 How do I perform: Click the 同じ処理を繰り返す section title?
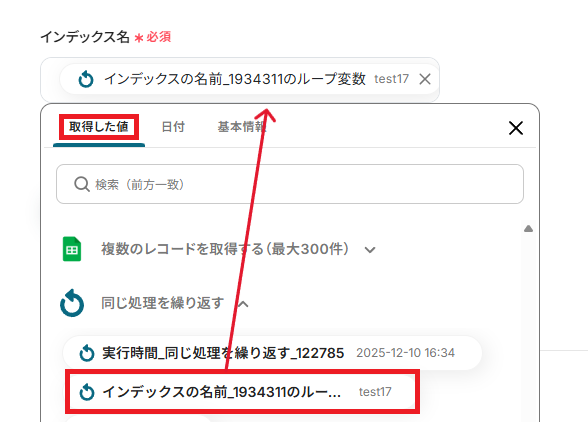point(162,303)
